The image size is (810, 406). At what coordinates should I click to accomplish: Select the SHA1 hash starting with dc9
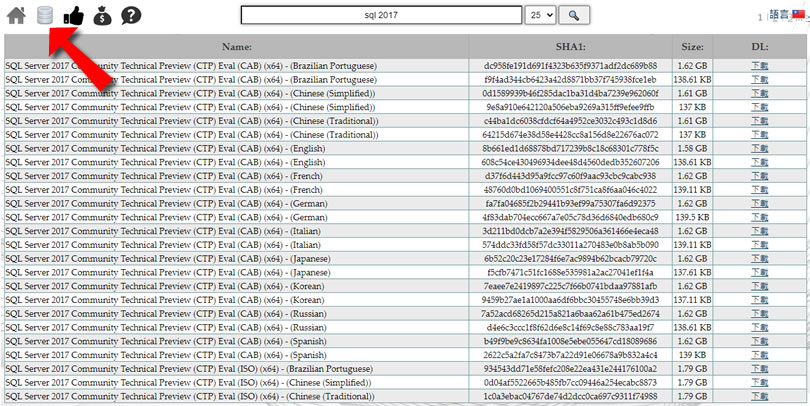point(570,66)
